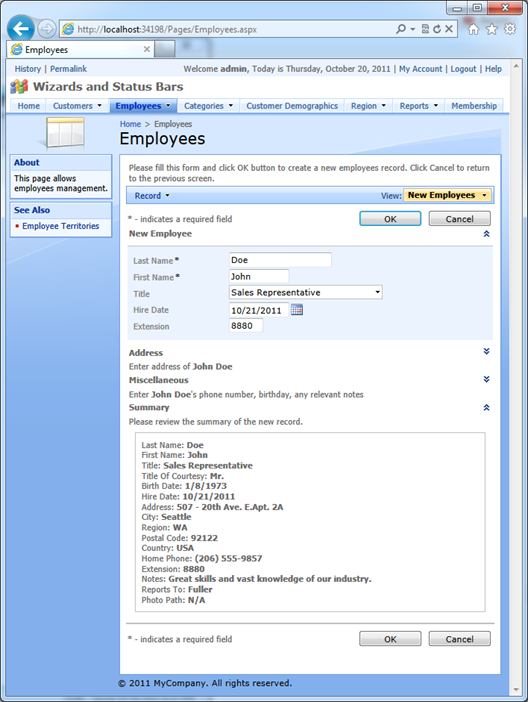
Task: Open the Region menu
Action: coord(368,106)
